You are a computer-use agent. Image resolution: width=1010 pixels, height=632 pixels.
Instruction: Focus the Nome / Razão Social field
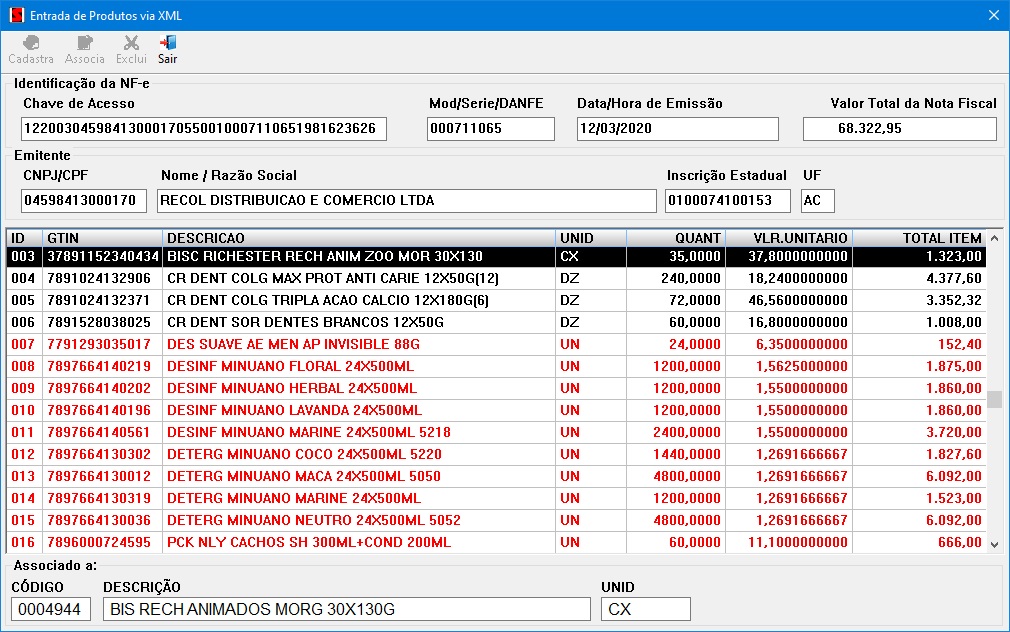coord(406,201)
